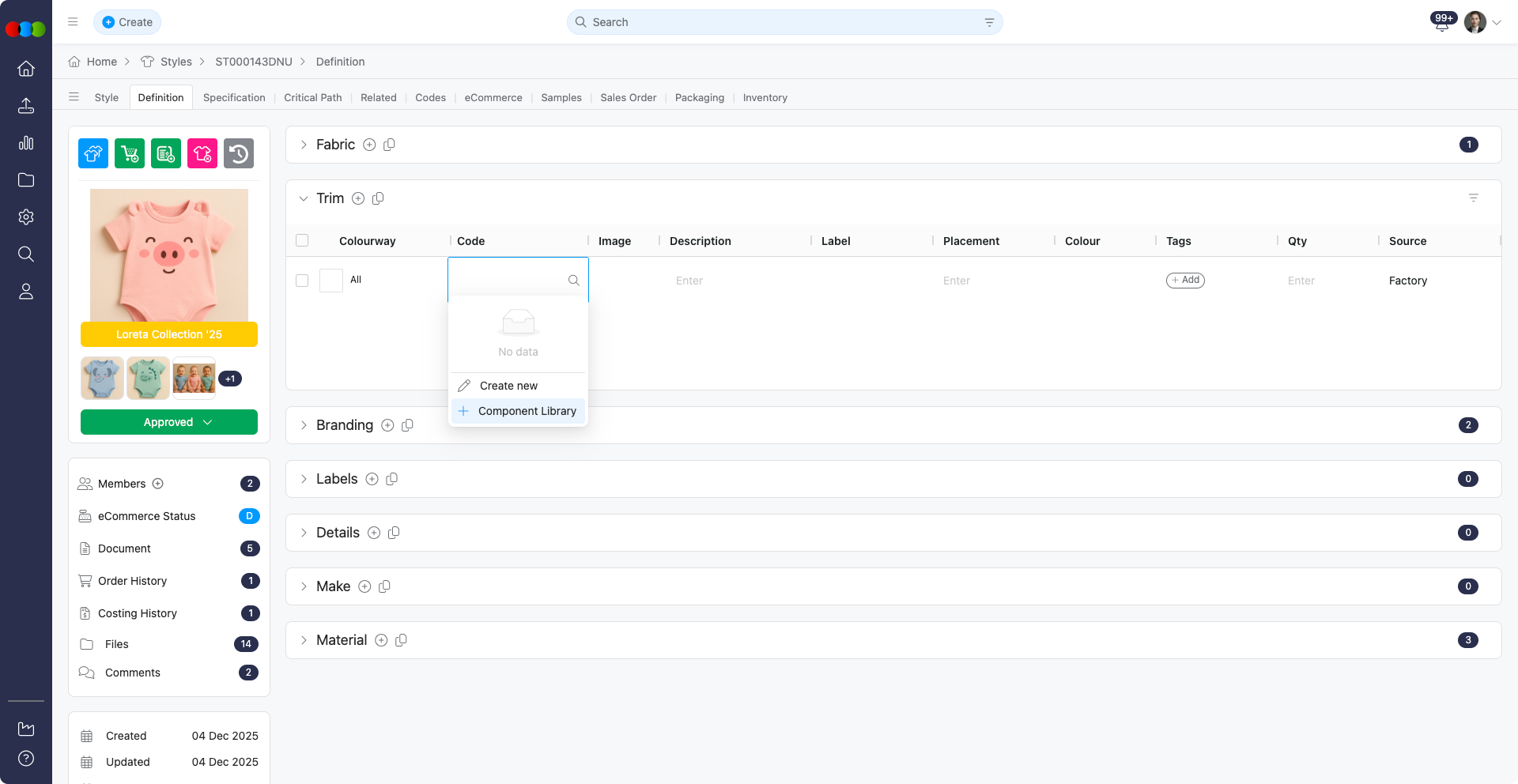1518x784 pixels.
Task: Click the green add-to-cart icon
Action: (x=129, y=153)
